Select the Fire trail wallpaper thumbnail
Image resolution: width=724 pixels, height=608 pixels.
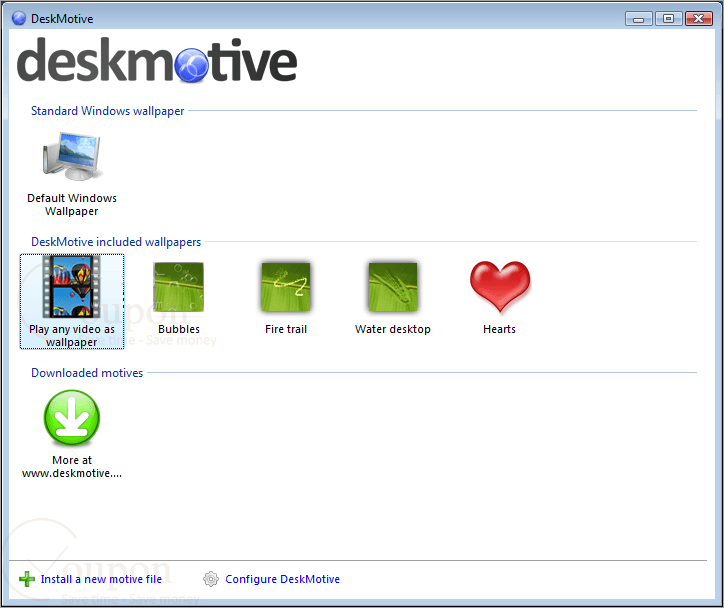point(286,287)
